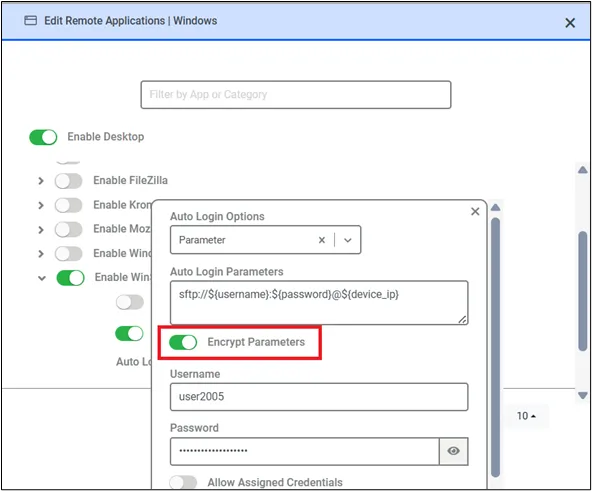Focus the Filter by App or Category field
592x491 pixels.
point(296,94)
